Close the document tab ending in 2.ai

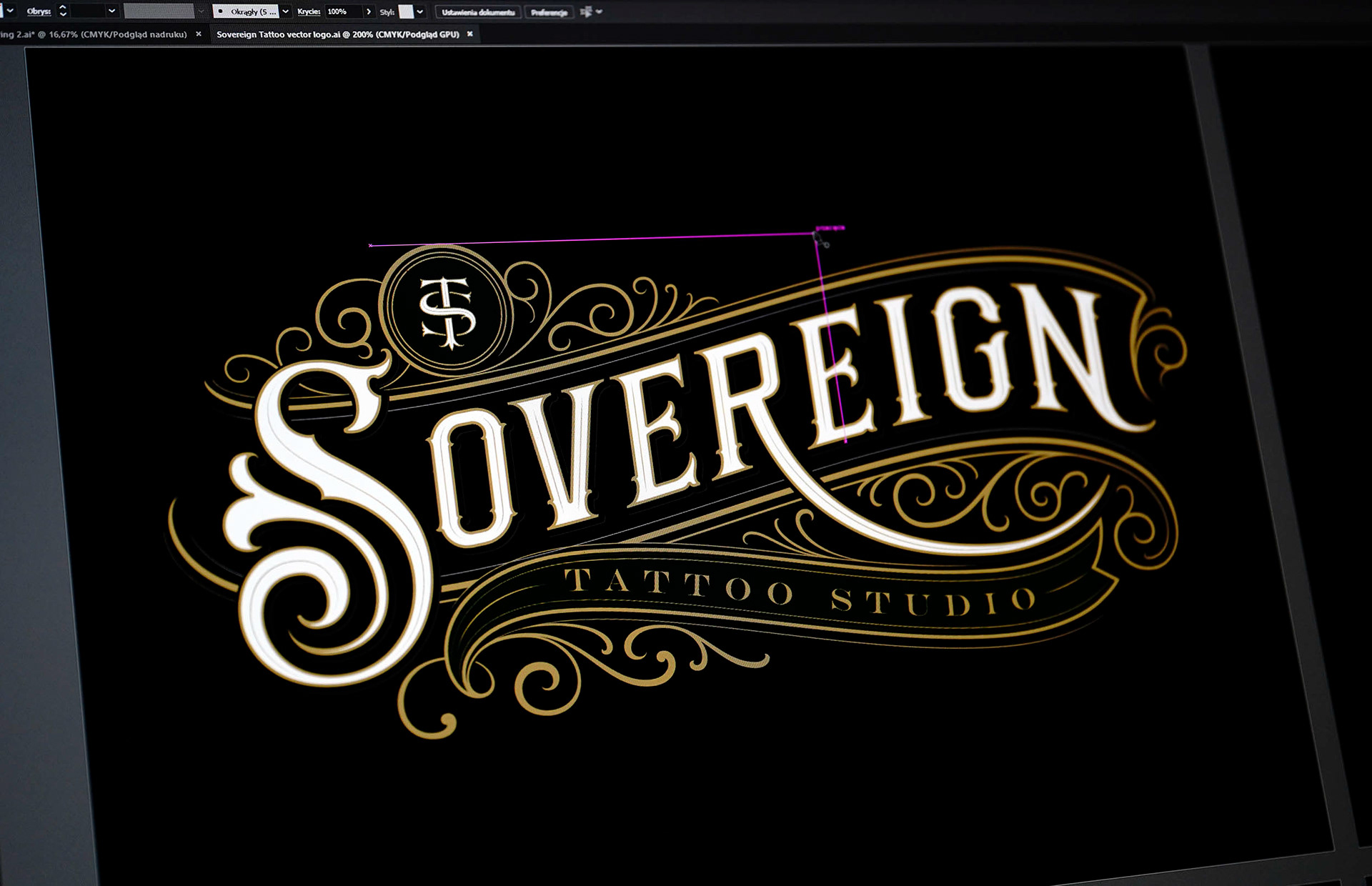pos(199,34)
